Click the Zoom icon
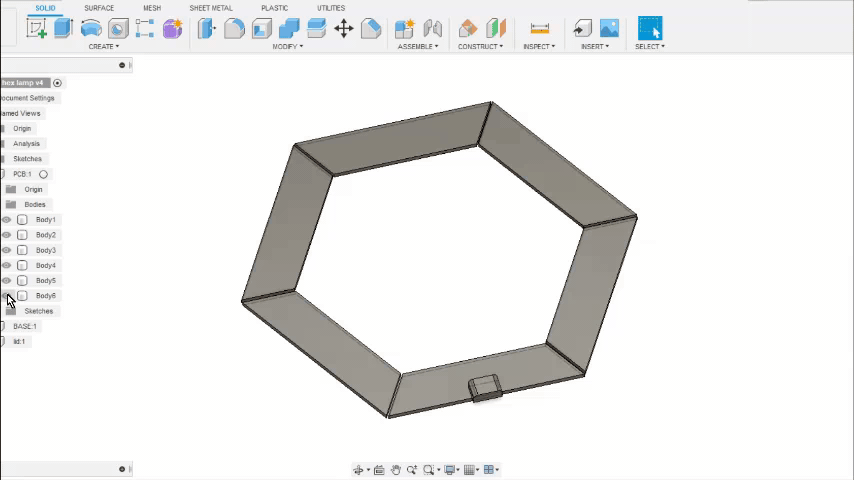854x480 pixels. pos(412,470)
